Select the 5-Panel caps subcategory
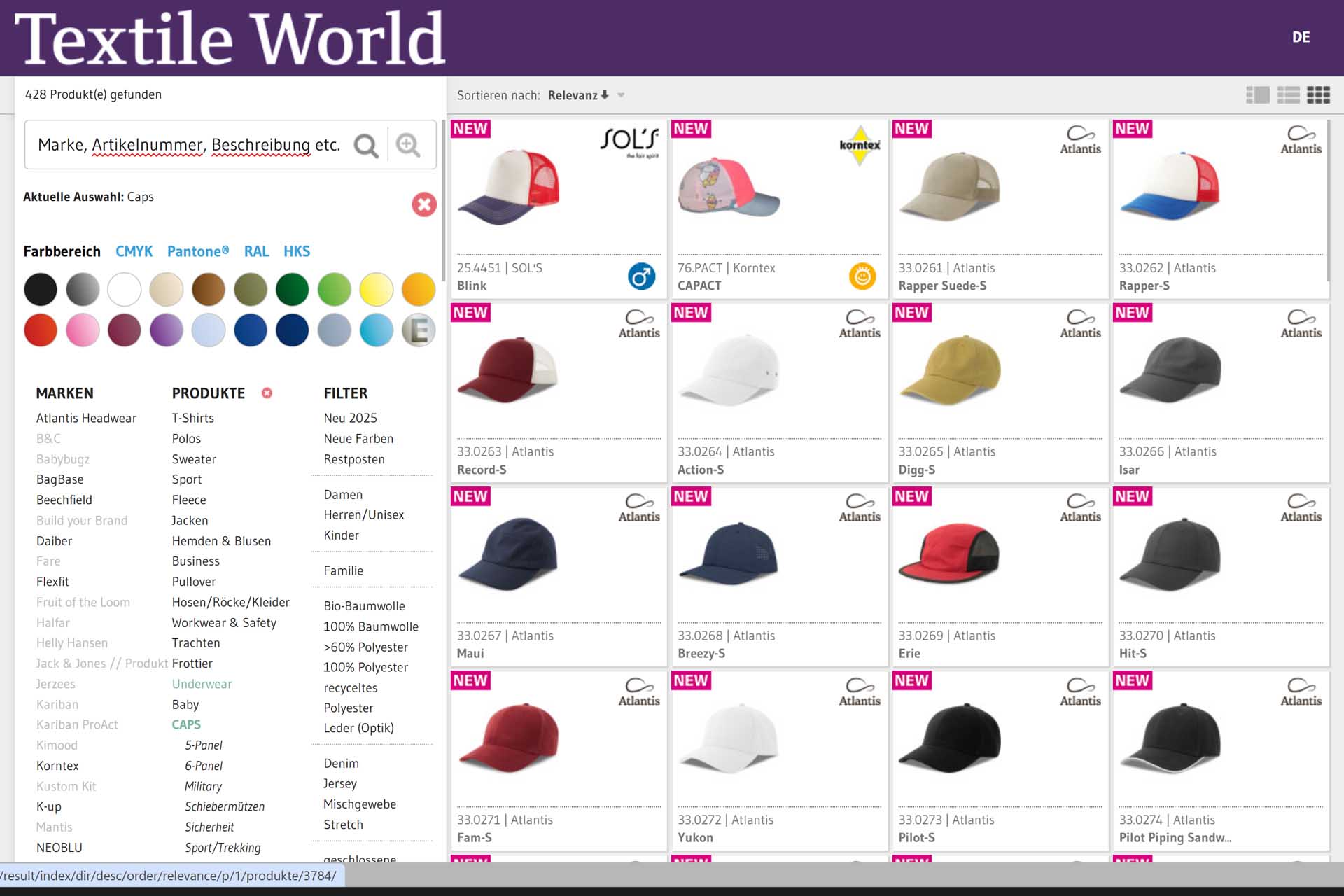 tap(204, 745)
